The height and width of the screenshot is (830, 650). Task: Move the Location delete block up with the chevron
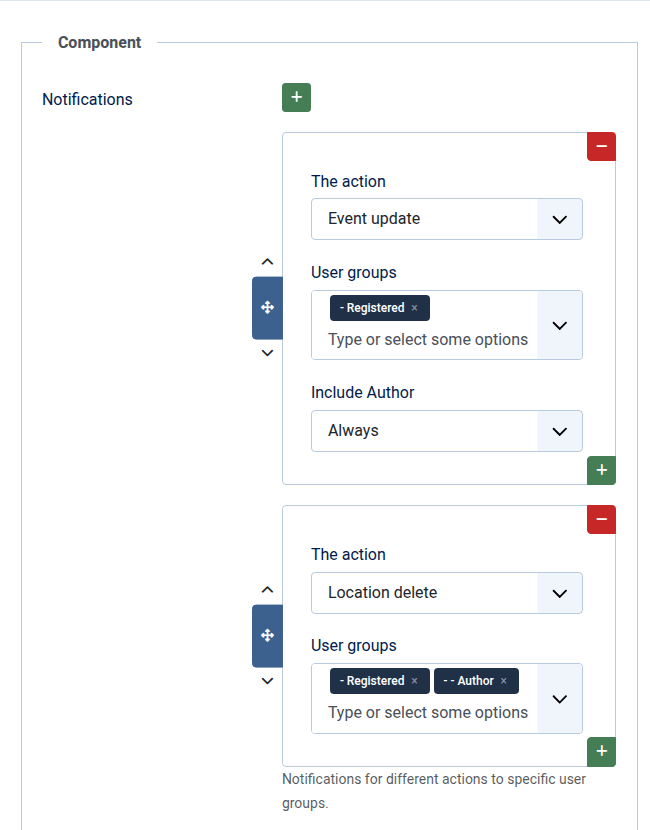[x=267, y=589]
